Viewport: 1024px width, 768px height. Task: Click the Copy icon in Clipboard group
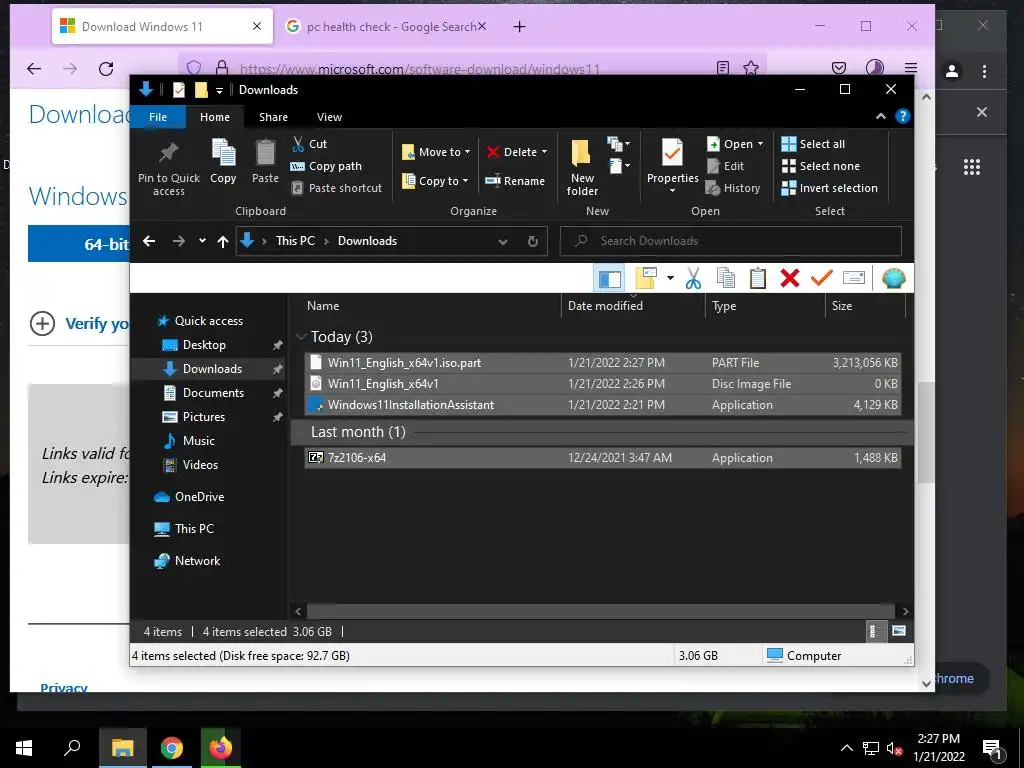pyautogui.click(x=223, y=153)
